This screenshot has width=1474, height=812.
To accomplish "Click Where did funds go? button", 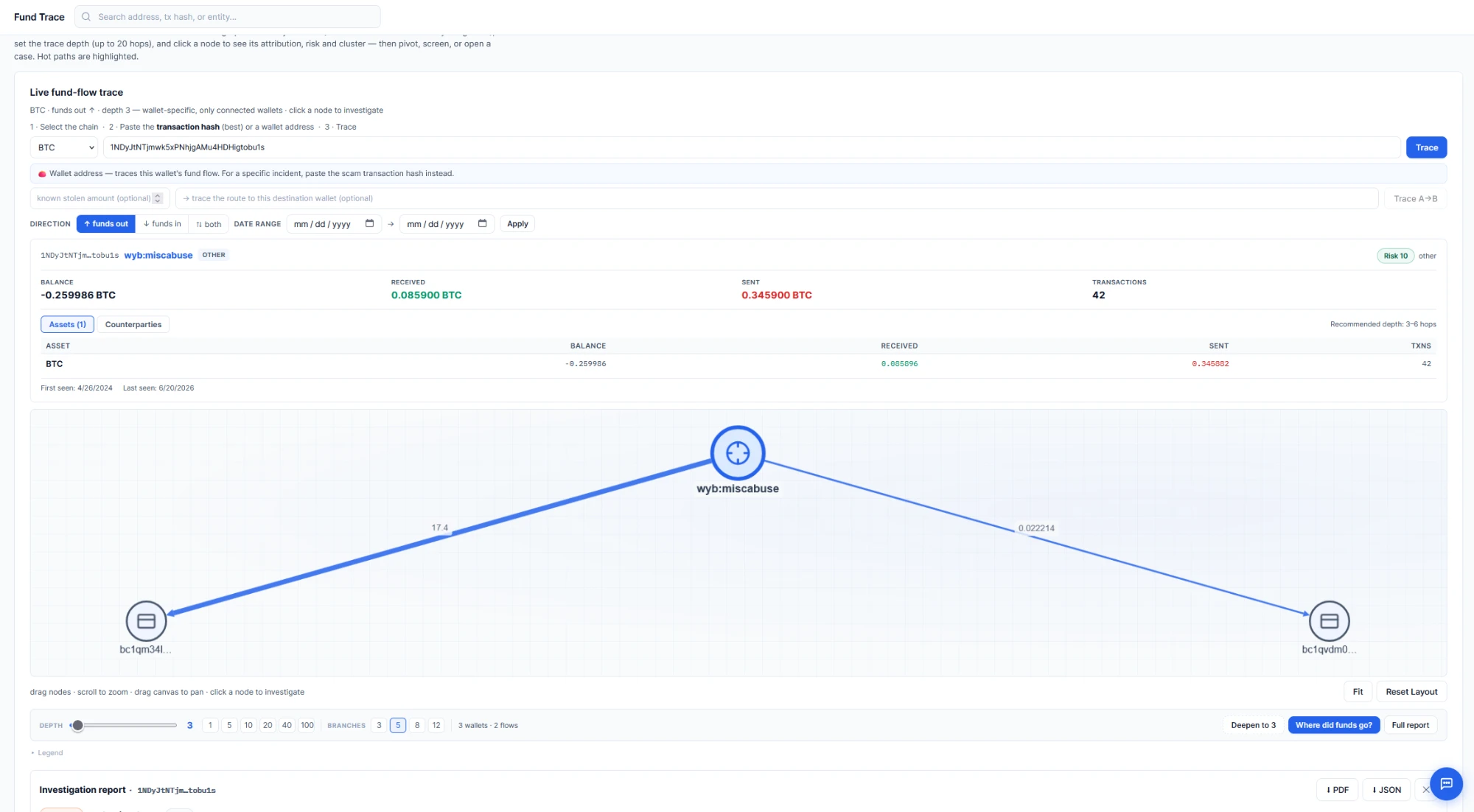I will click(x=1334, y=725).
